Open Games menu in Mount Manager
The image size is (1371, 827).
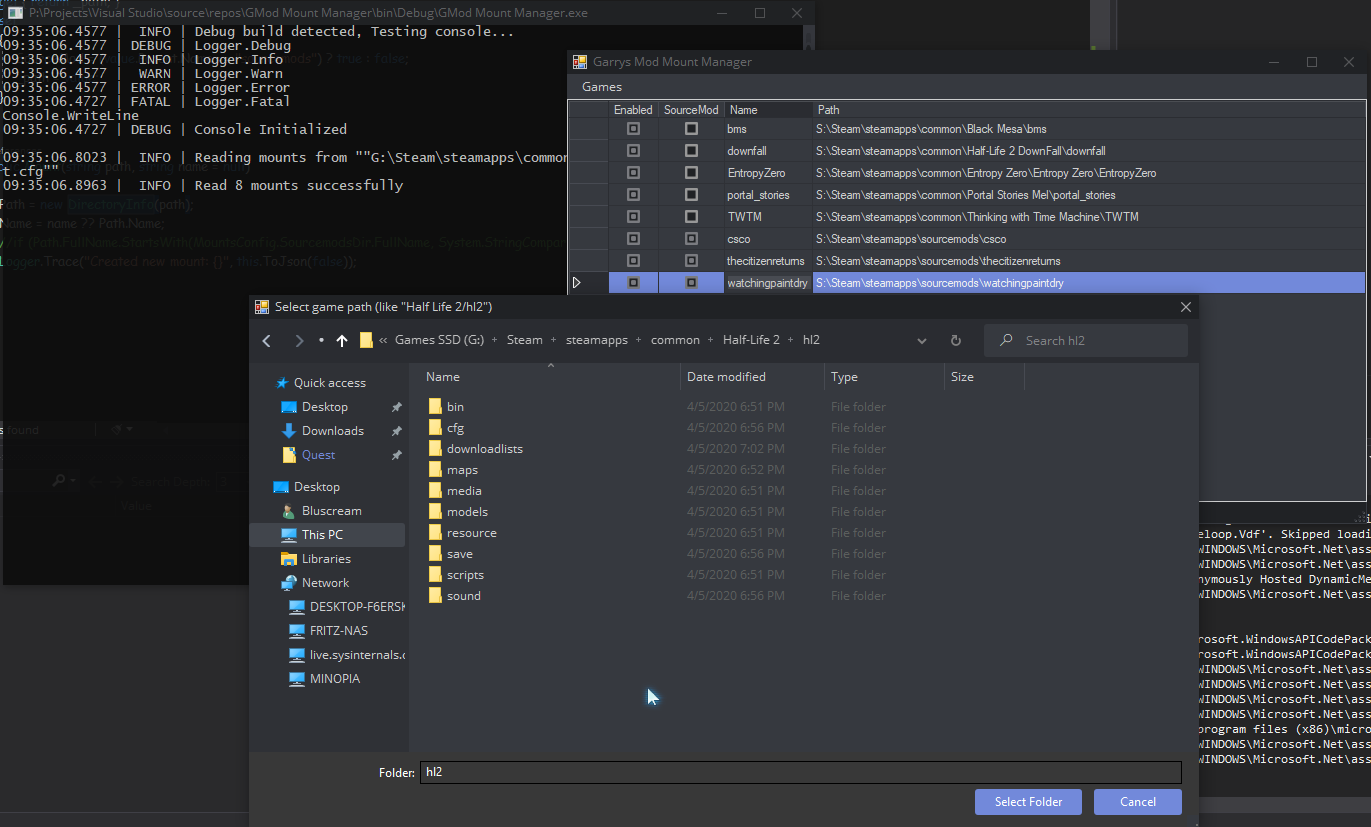(x=602, y=87)
